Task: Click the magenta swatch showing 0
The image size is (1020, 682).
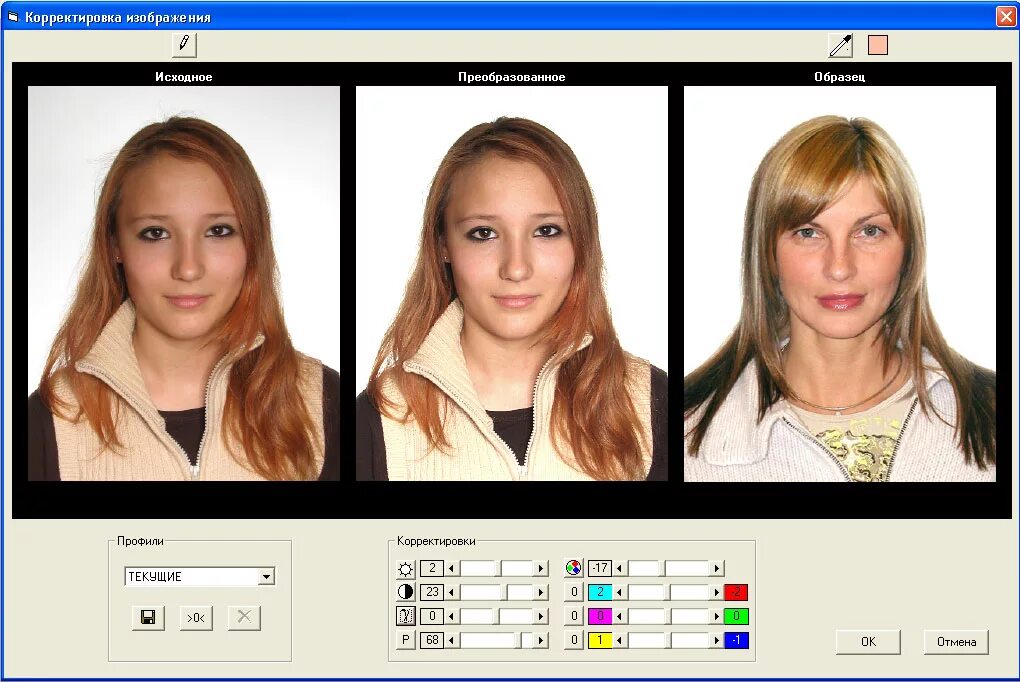Action: 600,616
